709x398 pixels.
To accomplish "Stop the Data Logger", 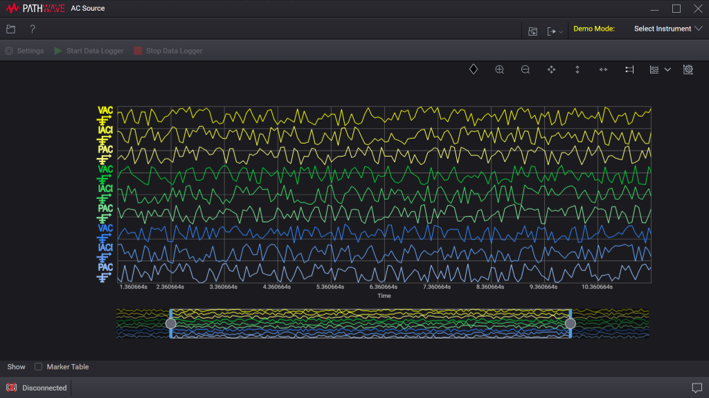I will click(168, 51).
